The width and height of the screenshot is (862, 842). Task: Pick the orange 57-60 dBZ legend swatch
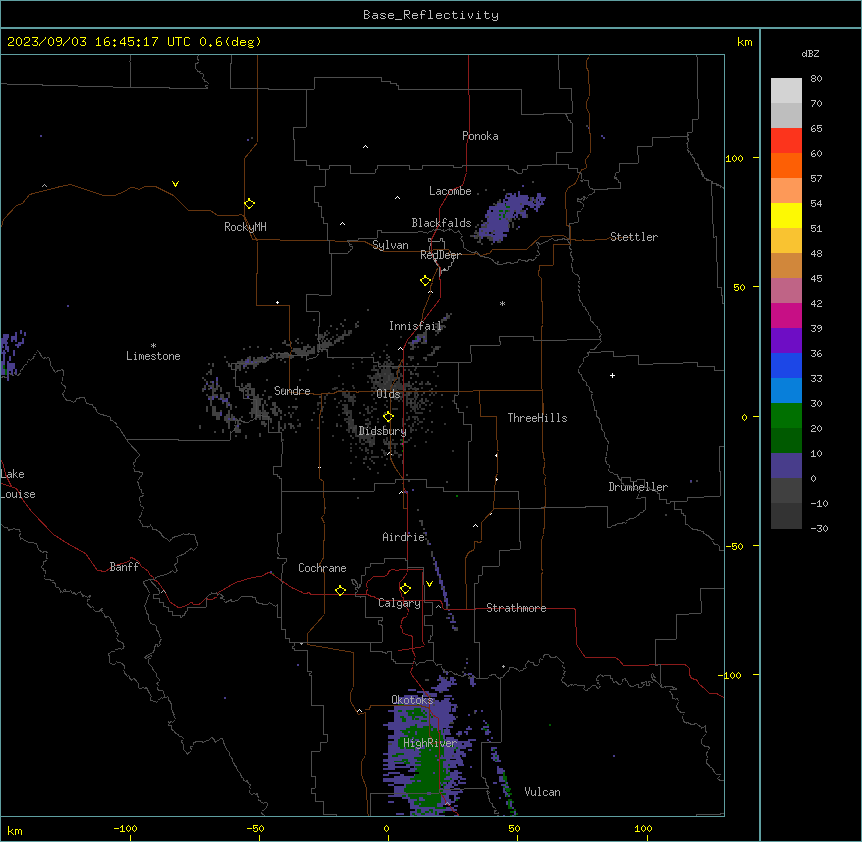tap(786, 166)
